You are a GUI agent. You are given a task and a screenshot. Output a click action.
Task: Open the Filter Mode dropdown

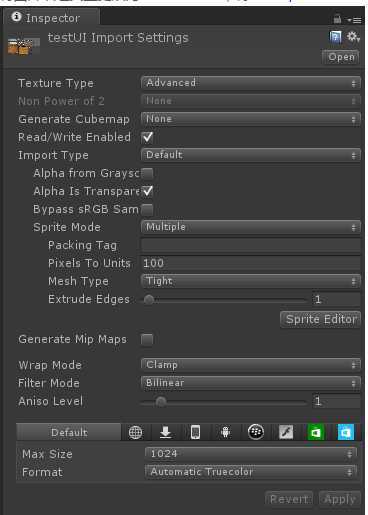251,383
